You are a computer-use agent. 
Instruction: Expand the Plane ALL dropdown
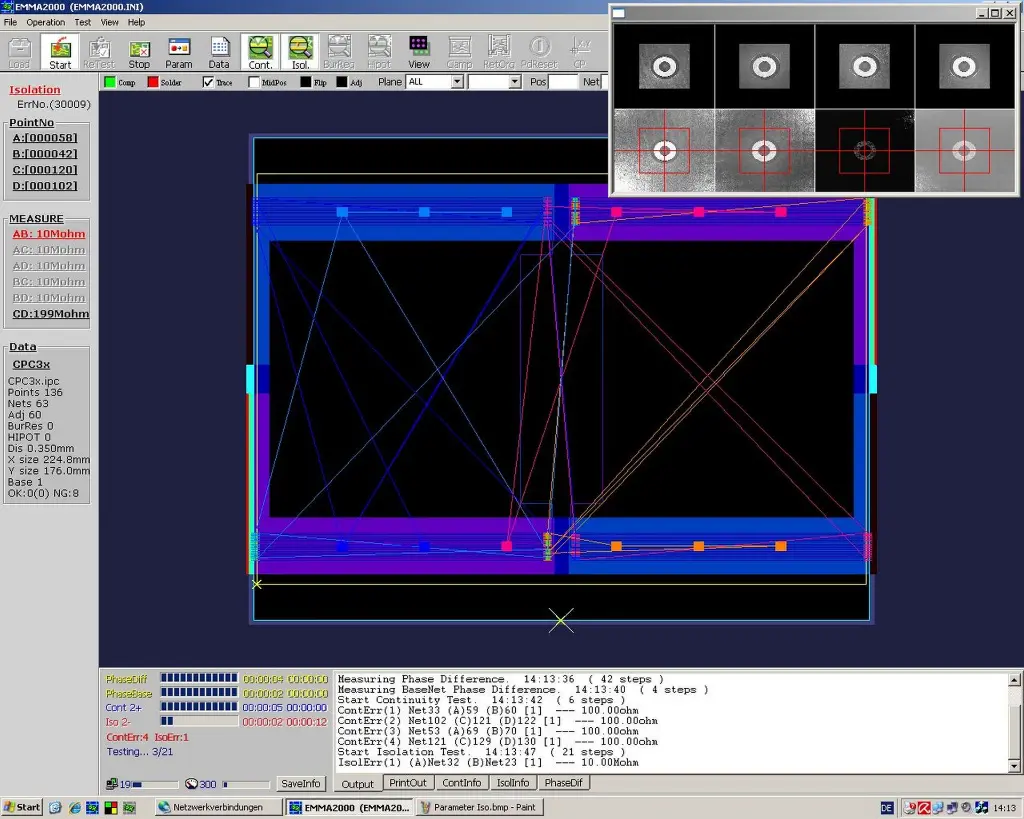pos(457,82)
